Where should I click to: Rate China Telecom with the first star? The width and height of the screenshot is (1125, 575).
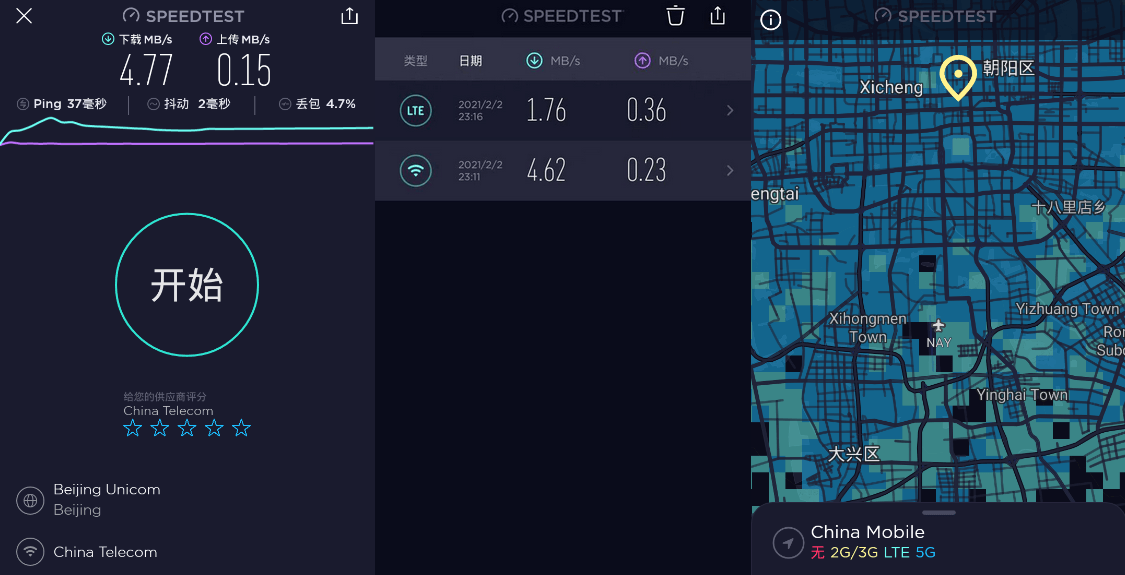tap(132, 429)
